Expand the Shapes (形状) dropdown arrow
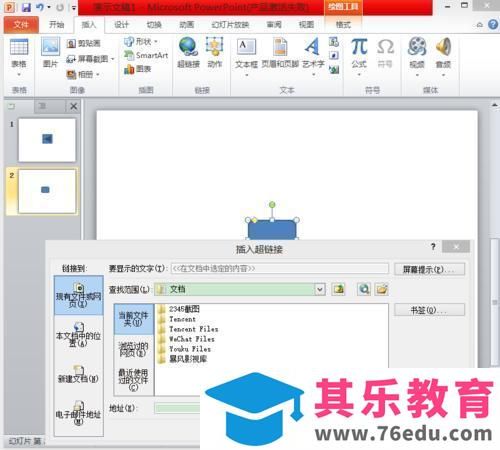Viewport: 500px width, 450px height. click(x=156, y=42)
